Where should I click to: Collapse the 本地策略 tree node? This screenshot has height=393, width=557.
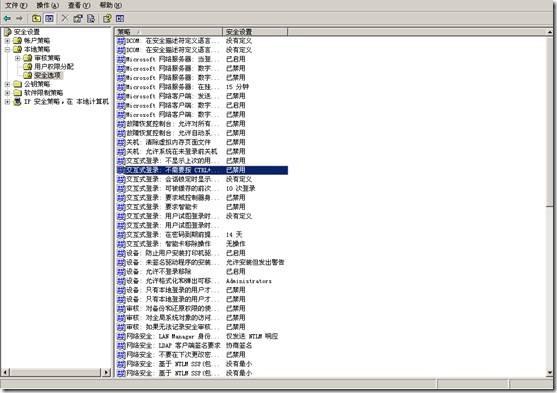coord(7,49)
